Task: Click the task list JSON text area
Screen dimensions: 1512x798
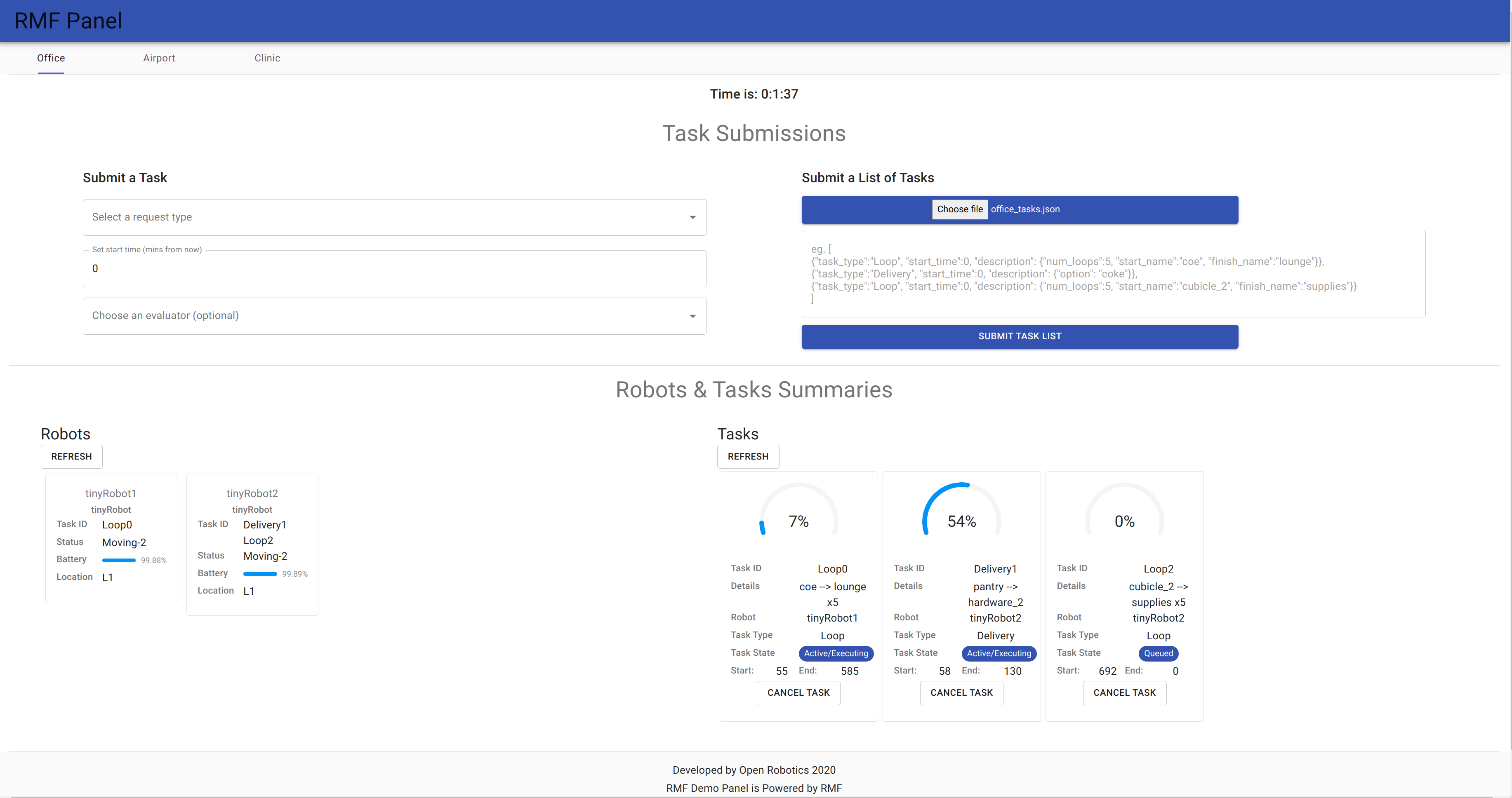Action: tap(1113, 274)
